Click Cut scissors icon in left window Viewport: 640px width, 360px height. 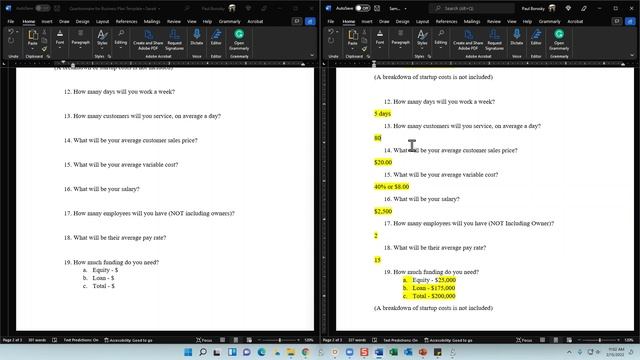[44, 32]
